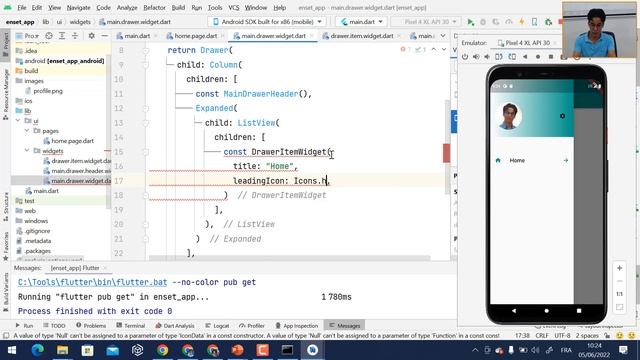The image size is (640, 360).
Task: Open the Build menu
Action: pos(178,8)
